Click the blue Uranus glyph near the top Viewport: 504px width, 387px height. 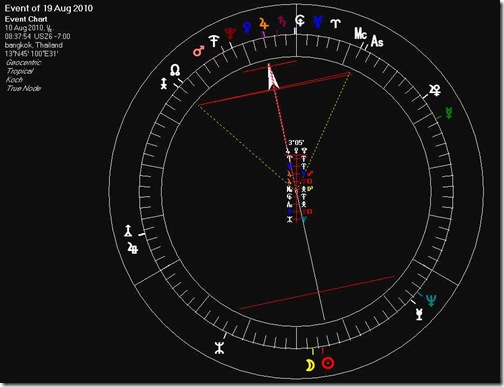tap(318, 22)
